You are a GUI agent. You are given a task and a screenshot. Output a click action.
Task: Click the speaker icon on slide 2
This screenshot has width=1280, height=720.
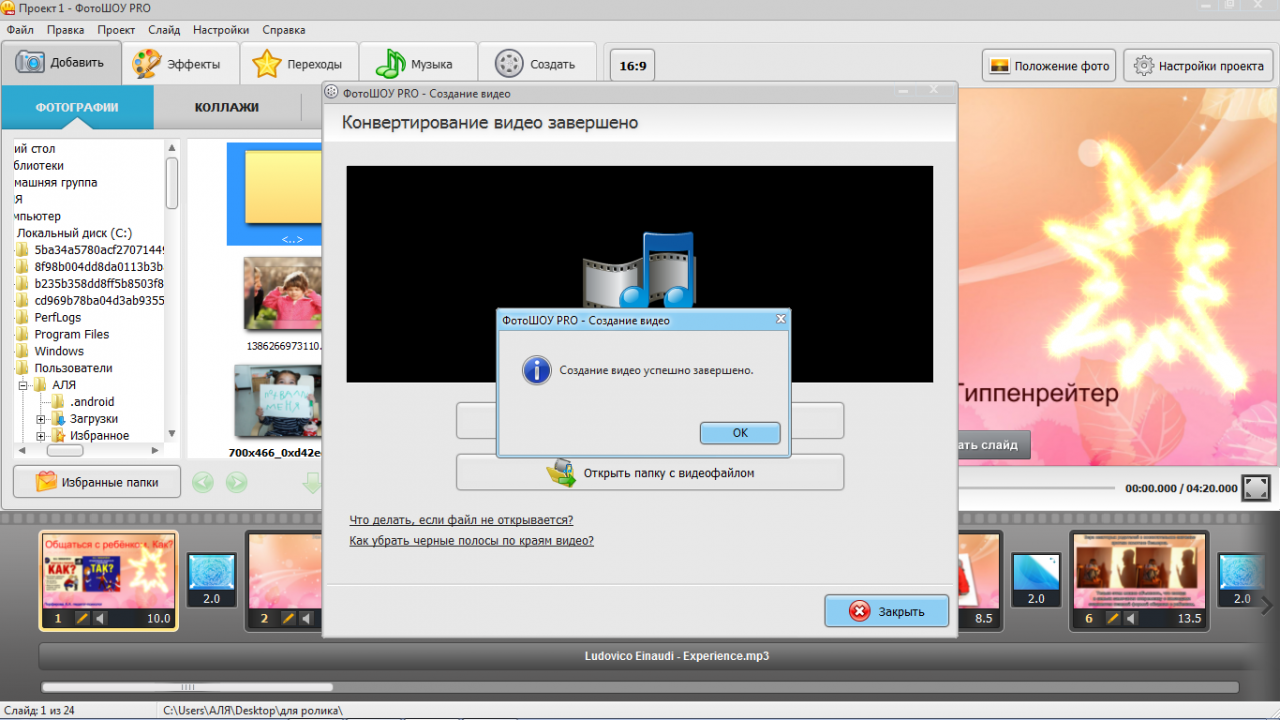pyautogui.click(x=306, y=619)
